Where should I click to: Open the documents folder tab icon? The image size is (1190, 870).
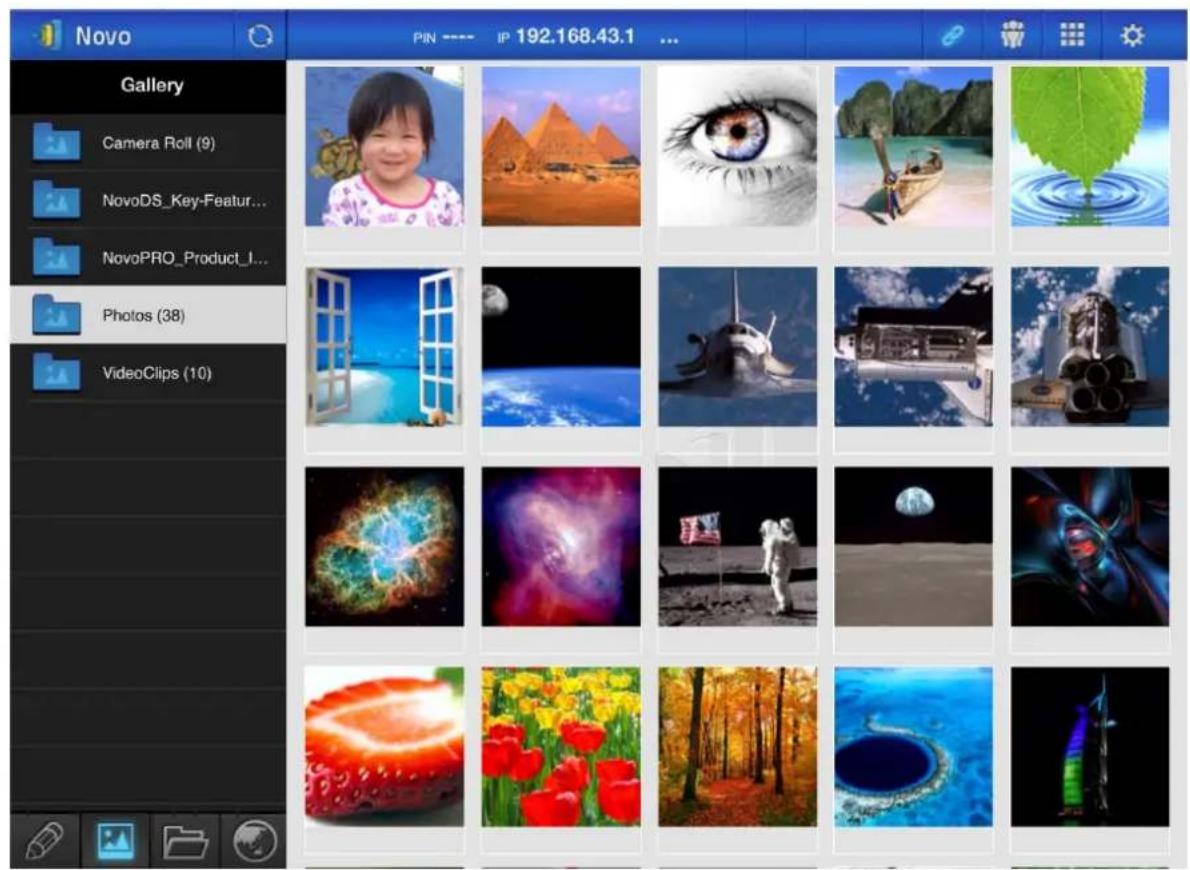click(x=185, y=842)
